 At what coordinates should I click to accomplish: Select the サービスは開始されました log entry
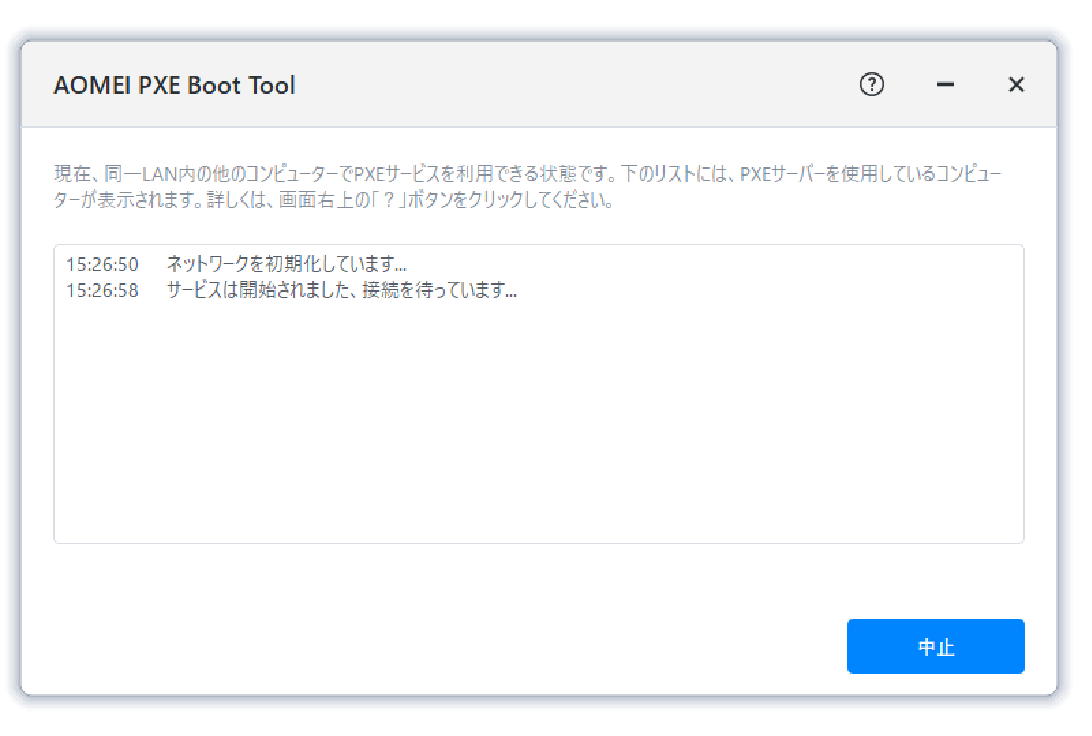pyautogui.click(x=340, y=291)
